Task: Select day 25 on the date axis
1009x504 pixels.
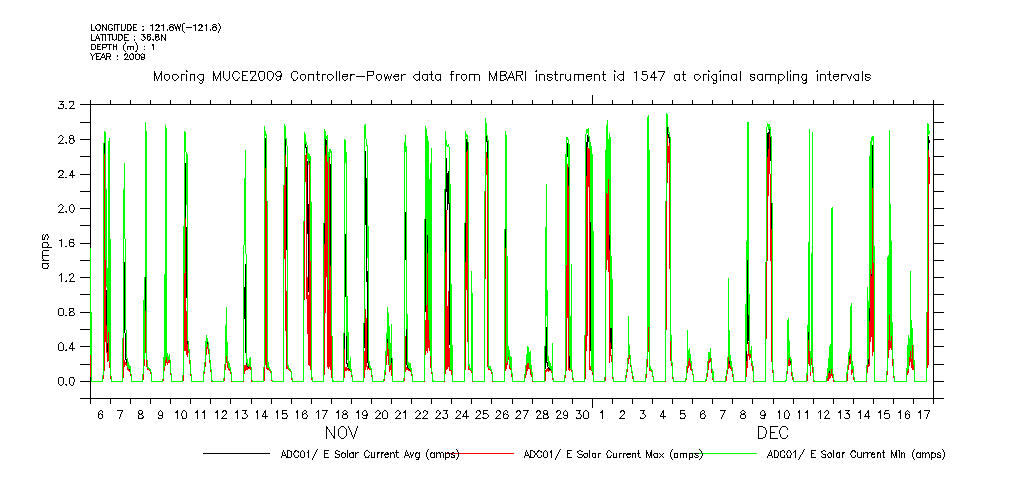Action: click(x=482, y=413)
